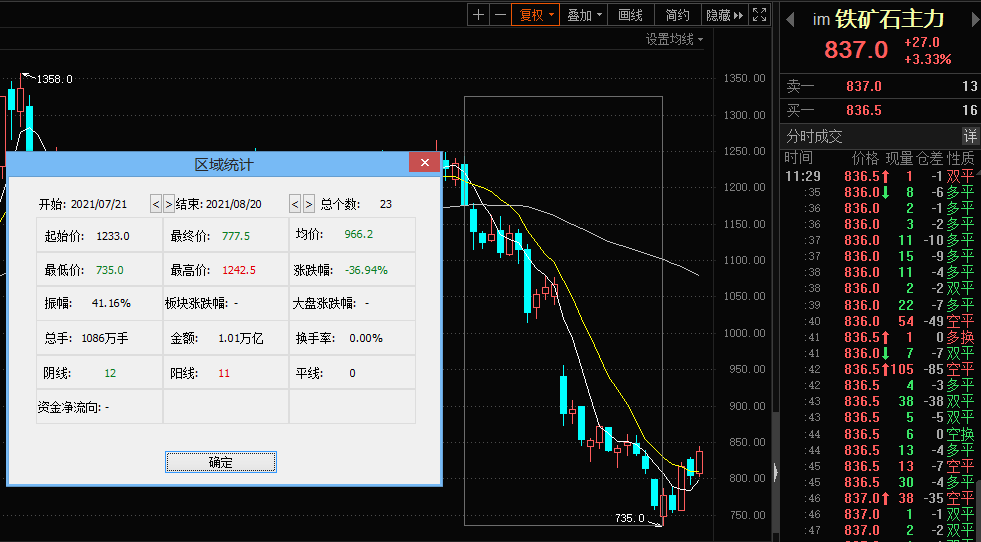
Task: Zoom in the chart with plus button
Action: (479, 15)
